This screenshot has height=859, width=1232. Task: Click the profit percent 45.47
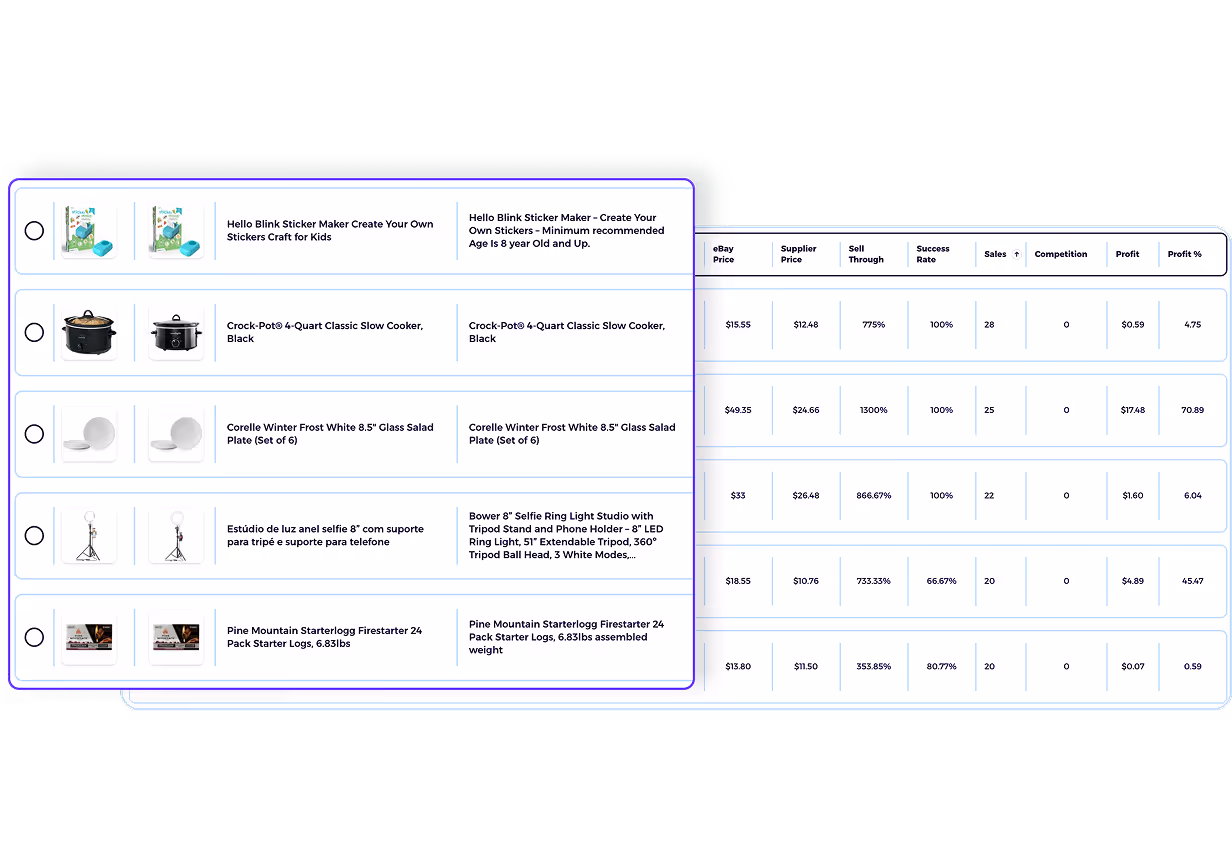click(x=1192, y=581)
